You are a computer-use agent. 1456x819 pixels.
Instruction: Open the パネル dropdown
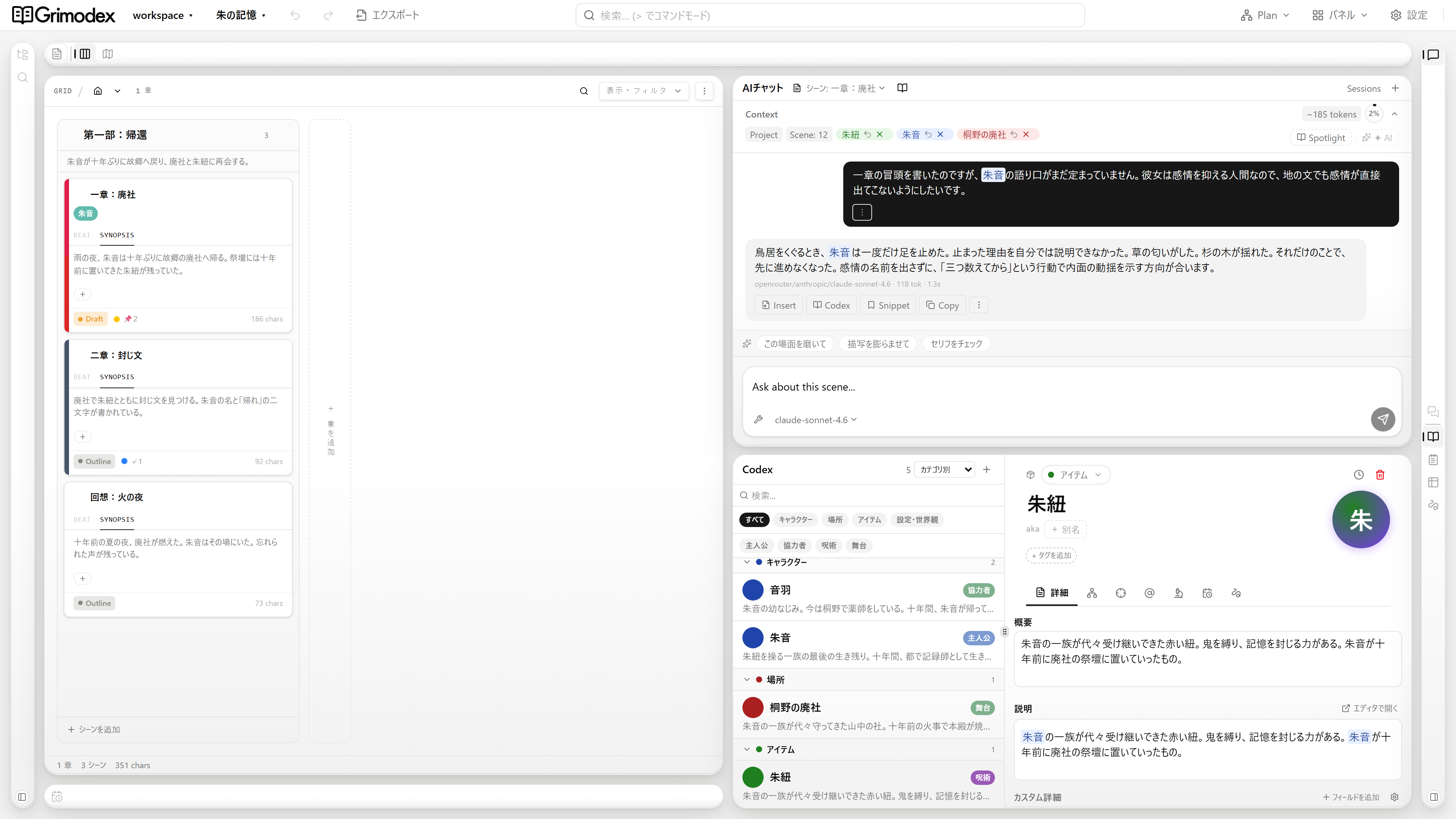[x=1340, y=15]
